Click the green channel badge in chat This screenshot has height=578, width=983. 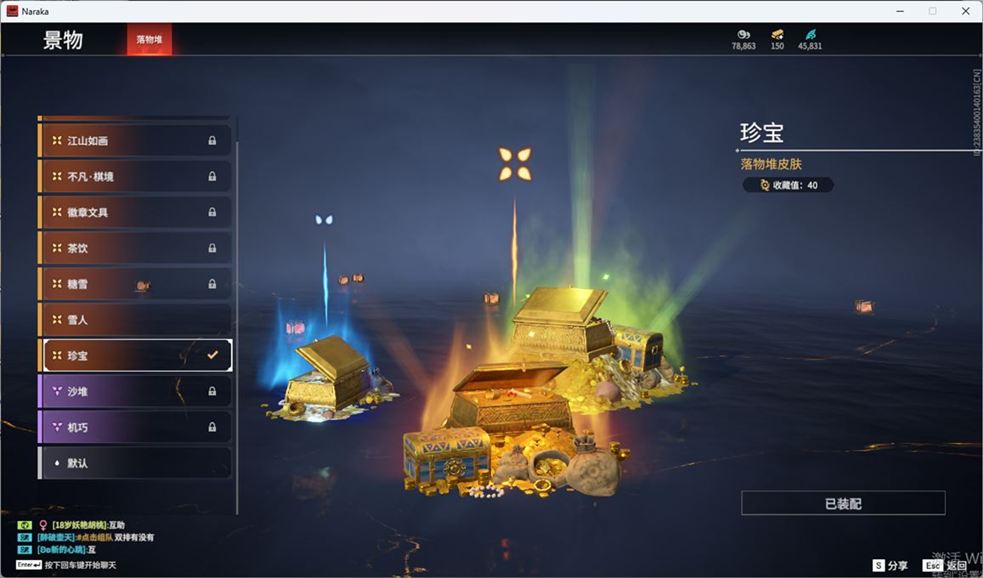pyautogui.click(x=25, y=525)
